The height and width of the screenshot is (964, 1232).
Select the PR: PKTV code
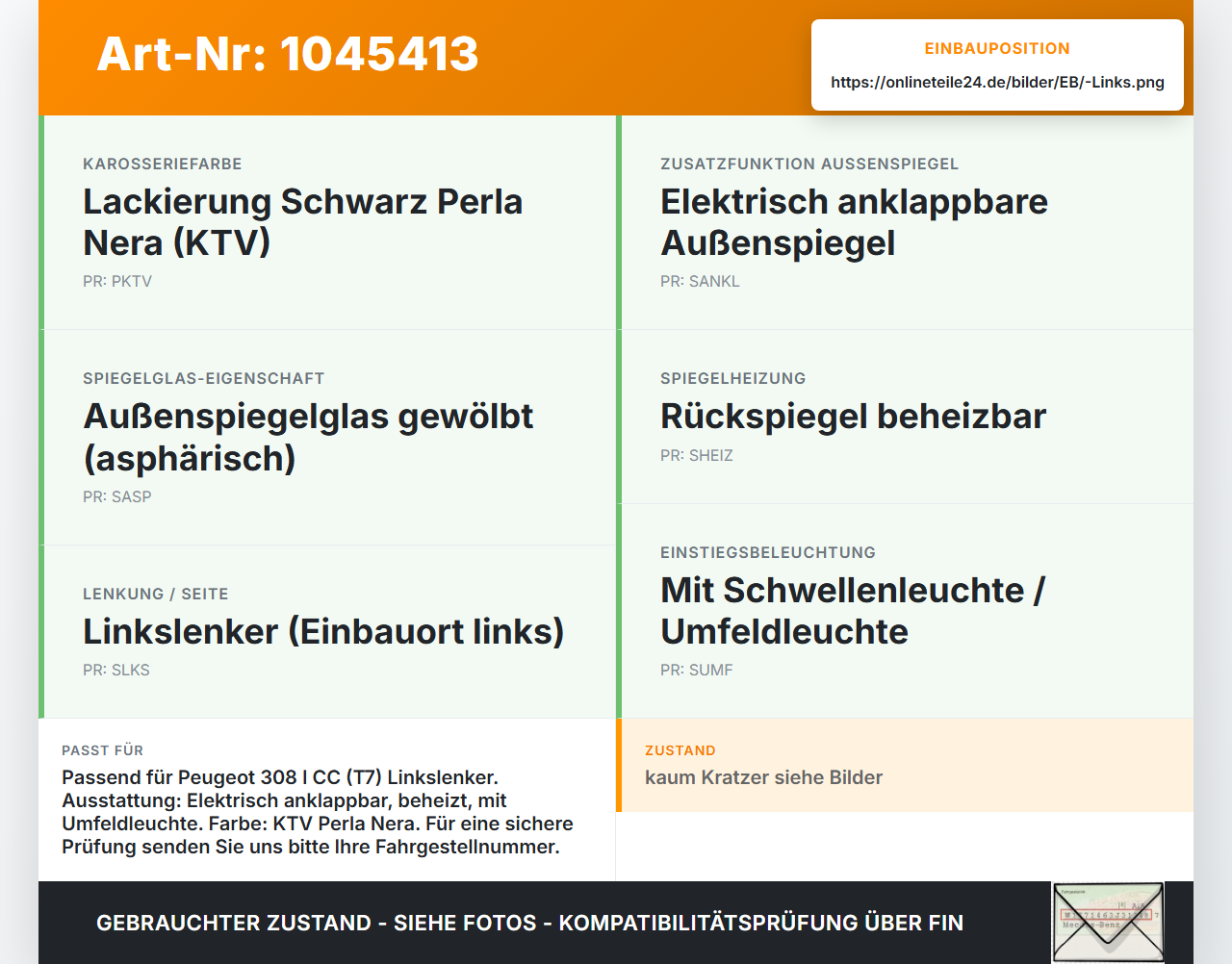117,282
